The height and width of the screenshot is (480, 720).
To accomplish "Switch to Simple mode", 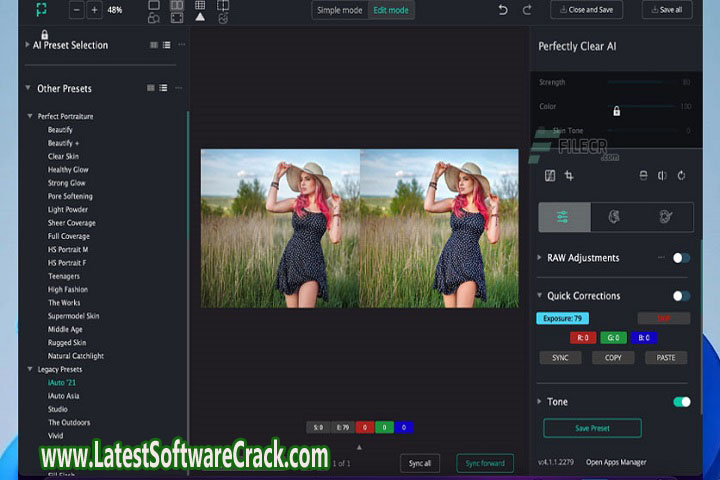I will tap(340, 10).
